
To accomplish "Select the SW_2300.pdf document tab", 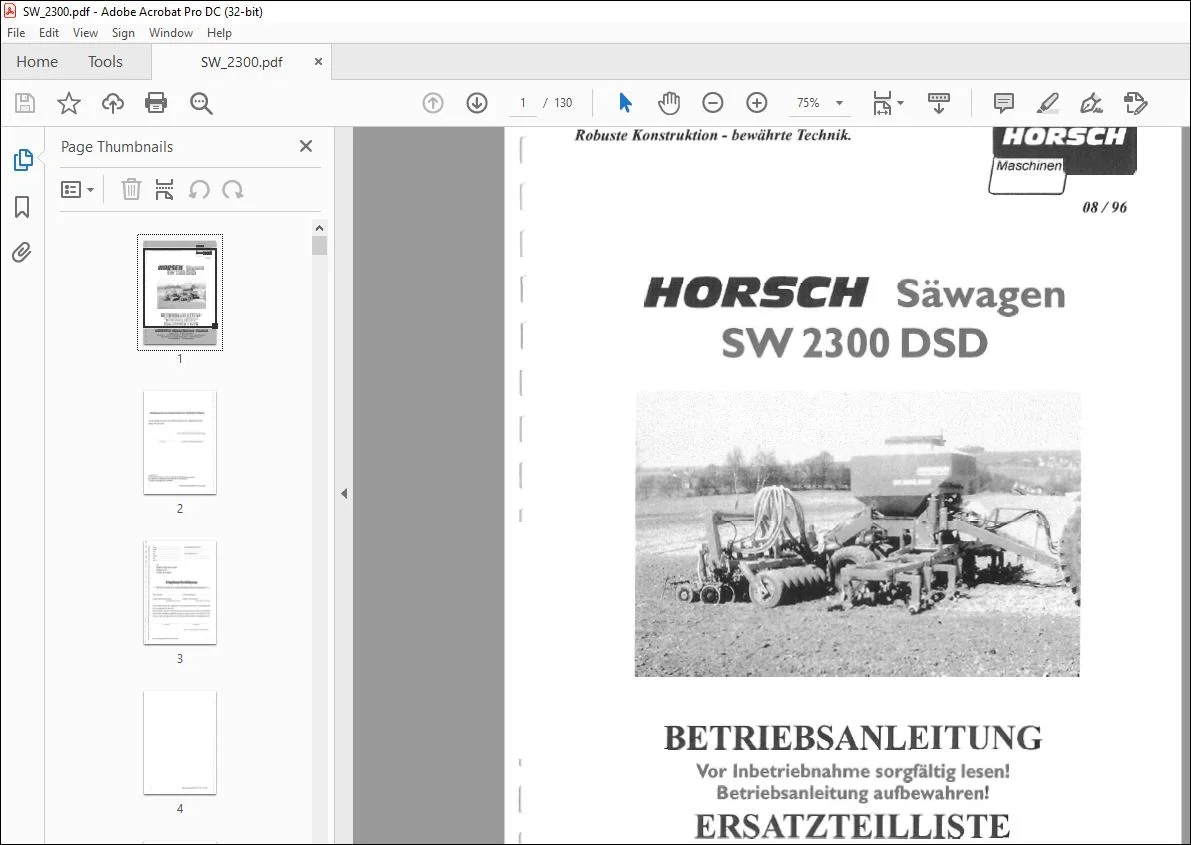I will coord(242,62).
